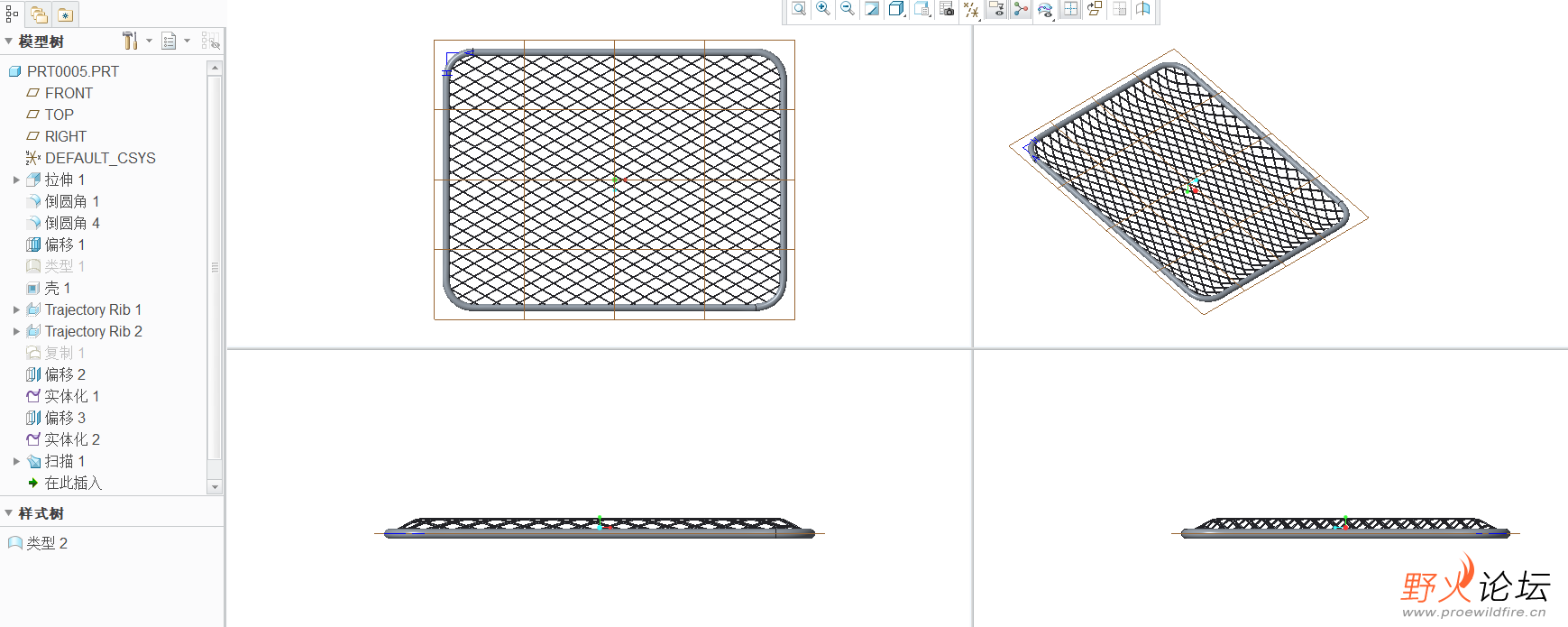Select the grayed 复制 1 feature
This screenshot has height=627, width=1568.
tap(65, 353)
